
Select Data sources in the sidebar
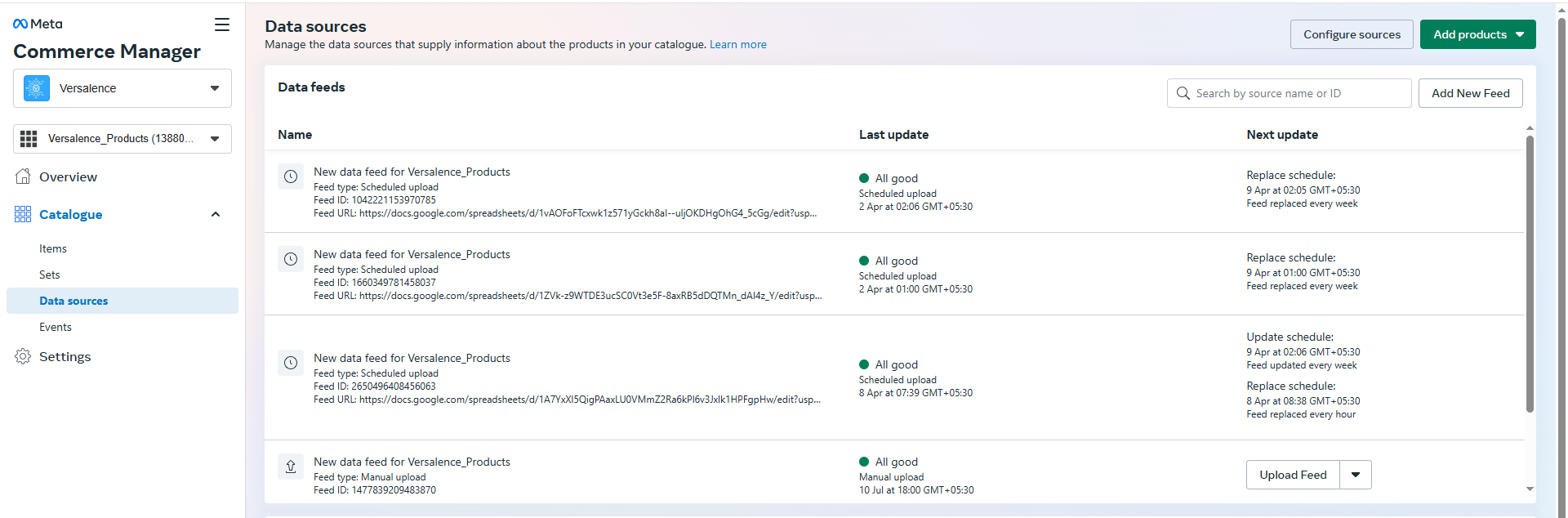point(122,301)
